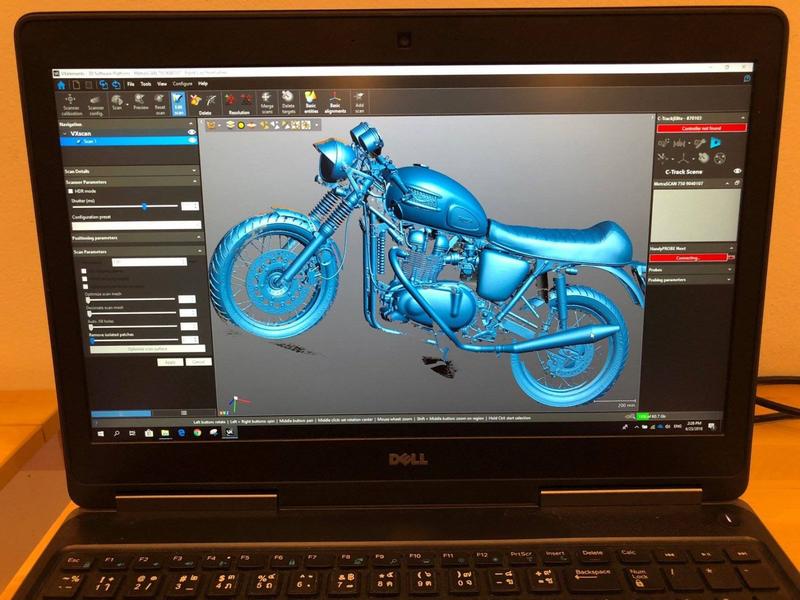The height and width of the screenshot is (600, 800).
Task: Click the Shutter (ms) slider handle
Action: (x=145, y=205)
